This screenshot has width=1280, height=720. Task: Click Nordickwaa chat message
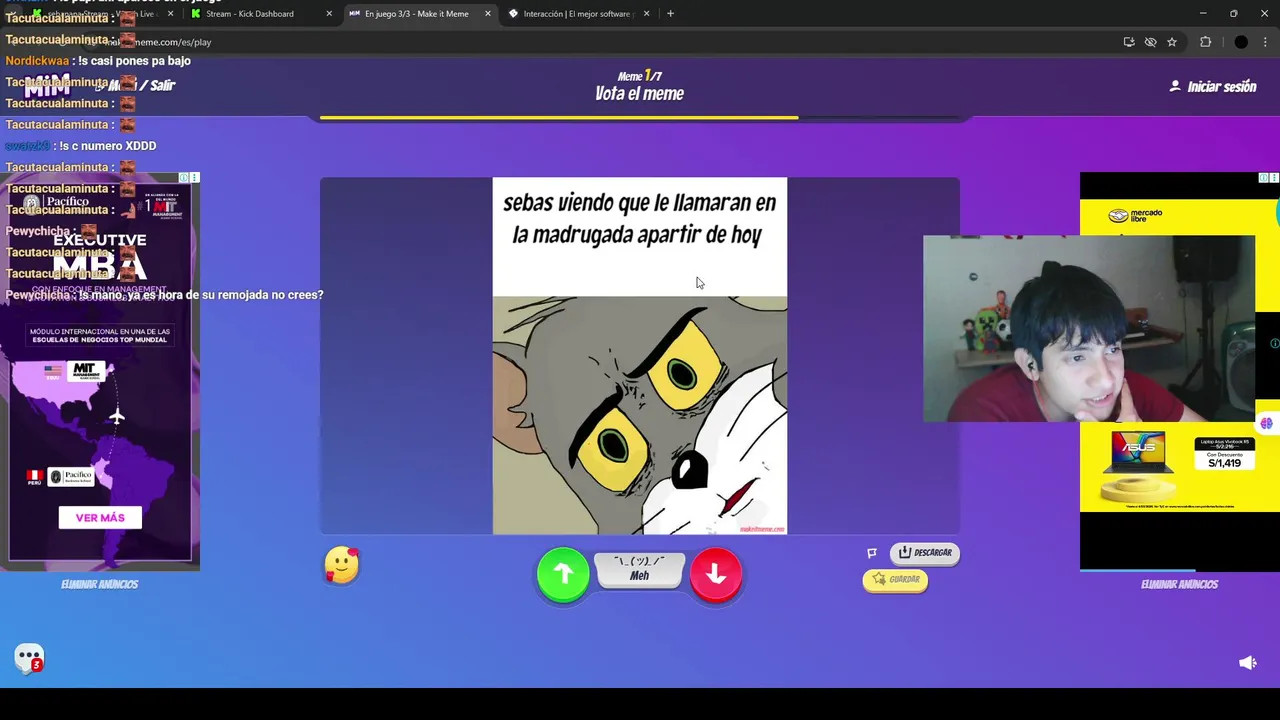(x=98, y=61)
